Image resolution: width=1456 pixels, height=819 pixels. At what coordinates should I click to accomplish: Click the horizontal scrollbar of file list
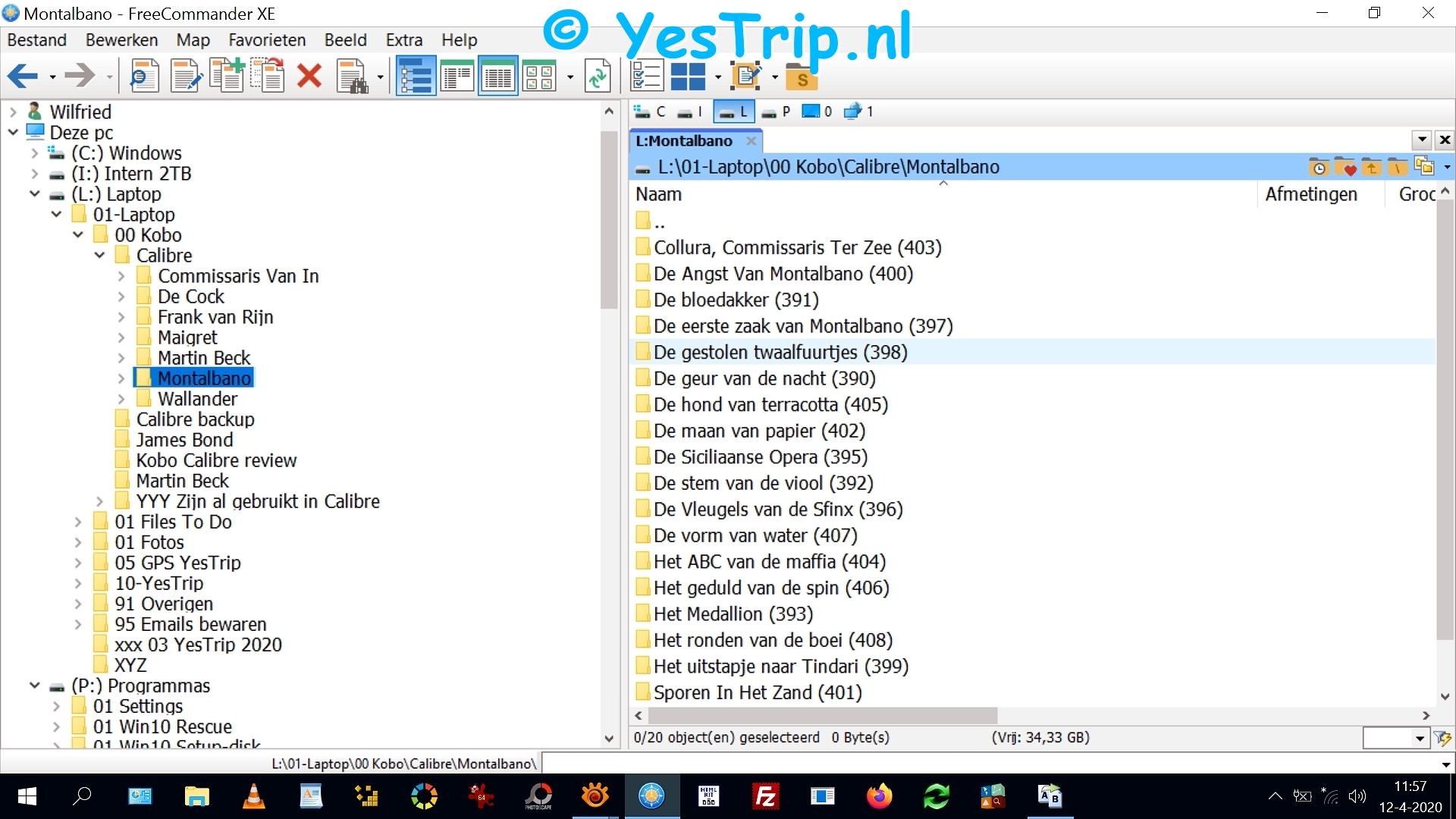[822, 716]
